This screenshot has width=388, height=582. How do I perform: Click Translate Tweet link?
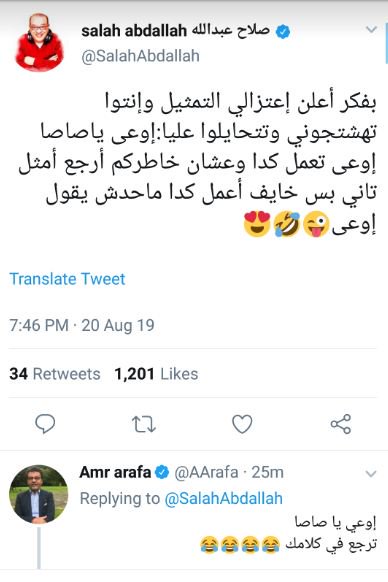[67, 279]
